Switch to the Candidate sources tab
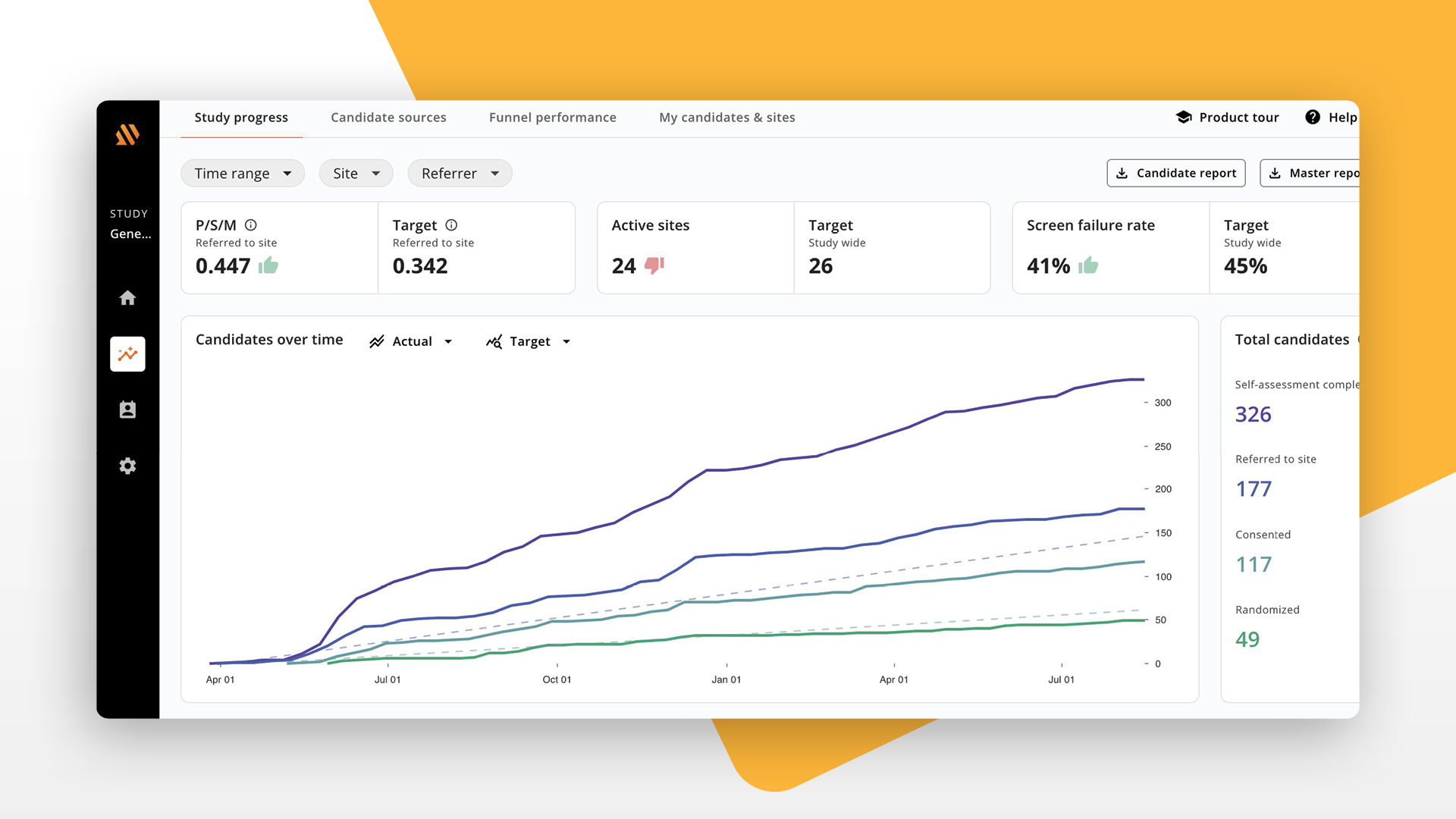This screenshot has height=819, width=1456. point(388,117)
